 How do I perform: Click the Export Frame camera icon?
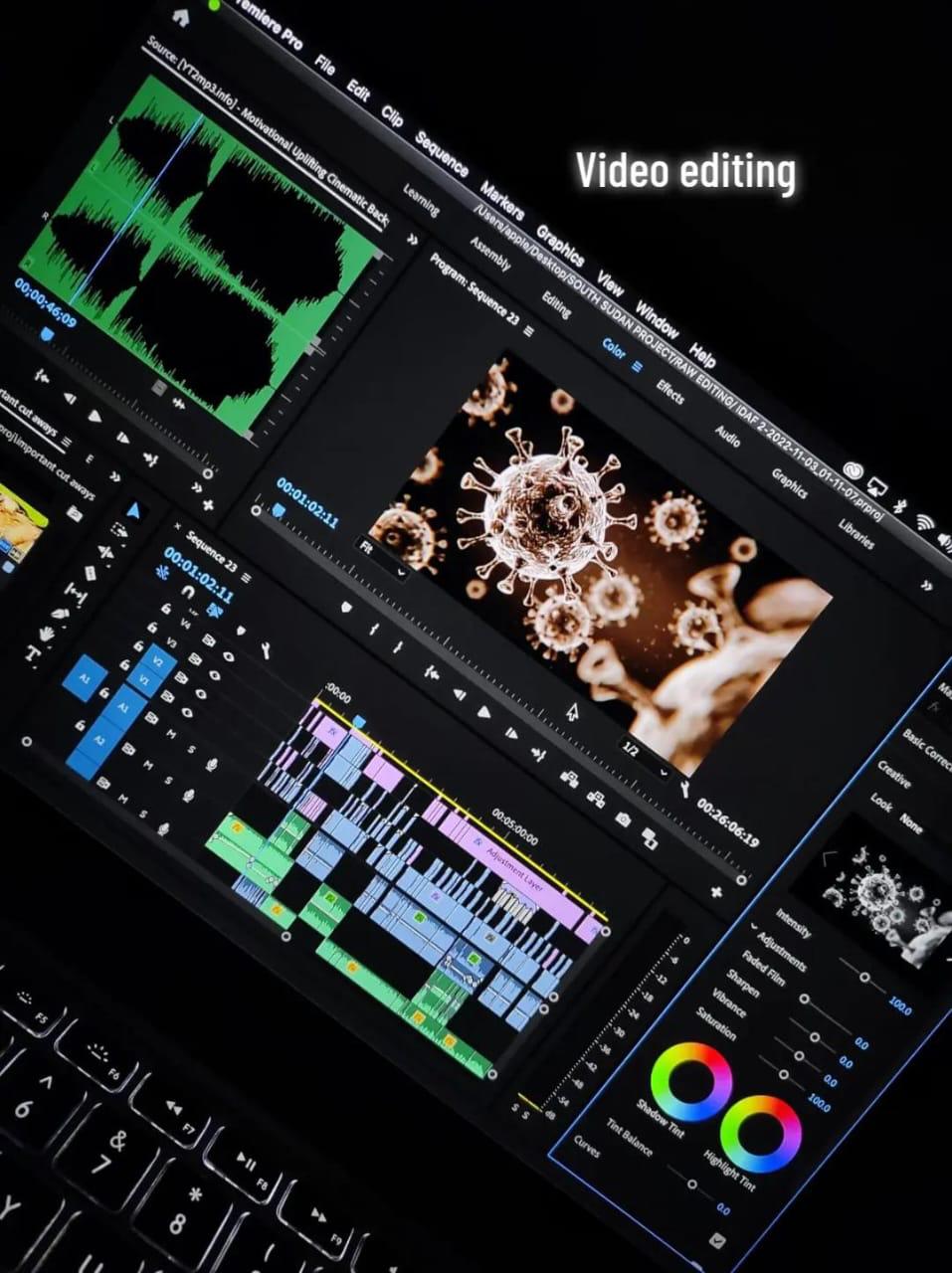623,818
